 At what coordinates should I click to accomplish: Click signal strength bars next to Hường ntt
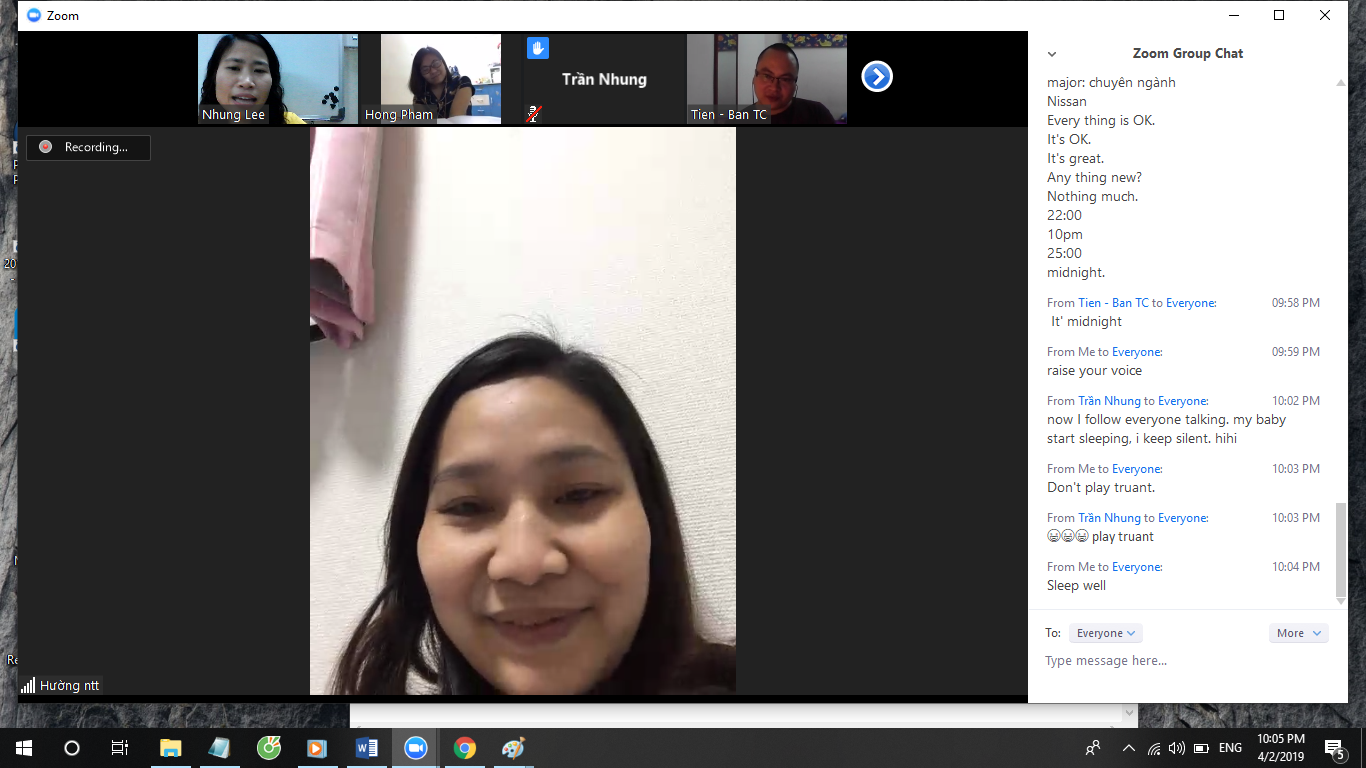click(28, 686)
